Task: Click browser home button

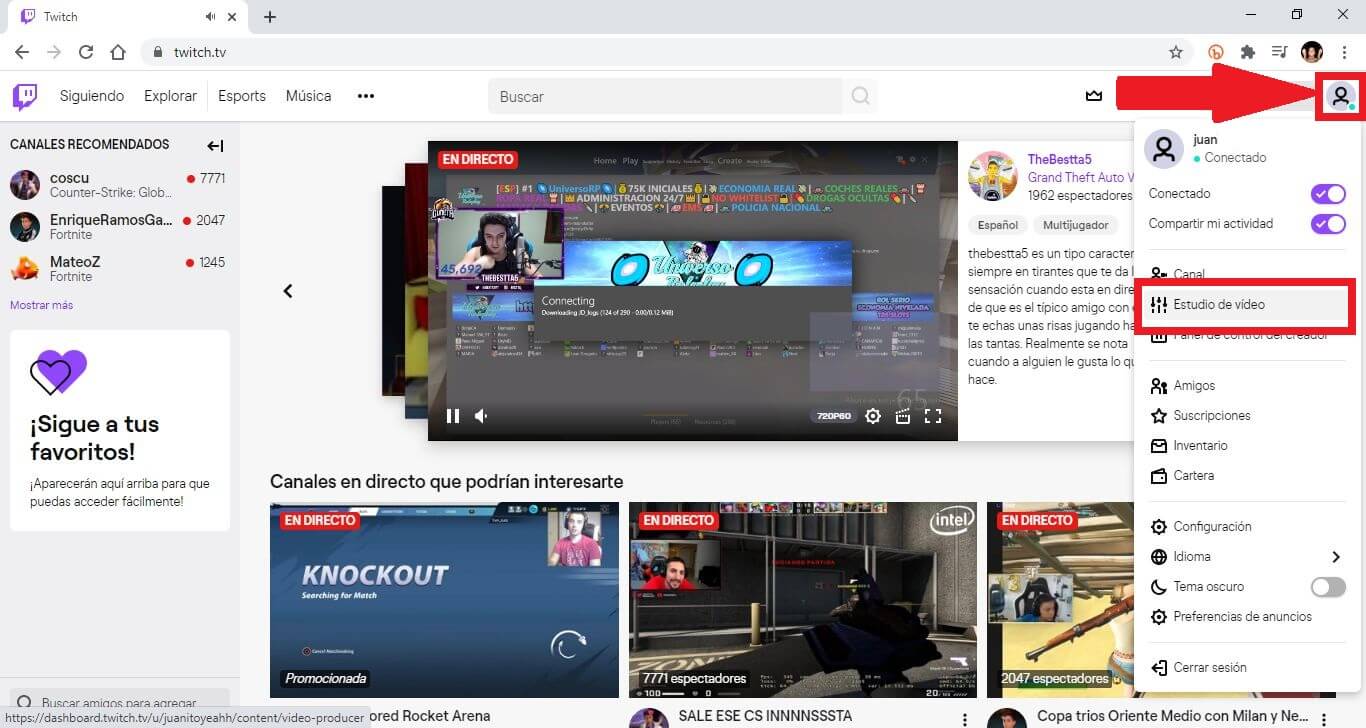Action: (x=118, y=52)
